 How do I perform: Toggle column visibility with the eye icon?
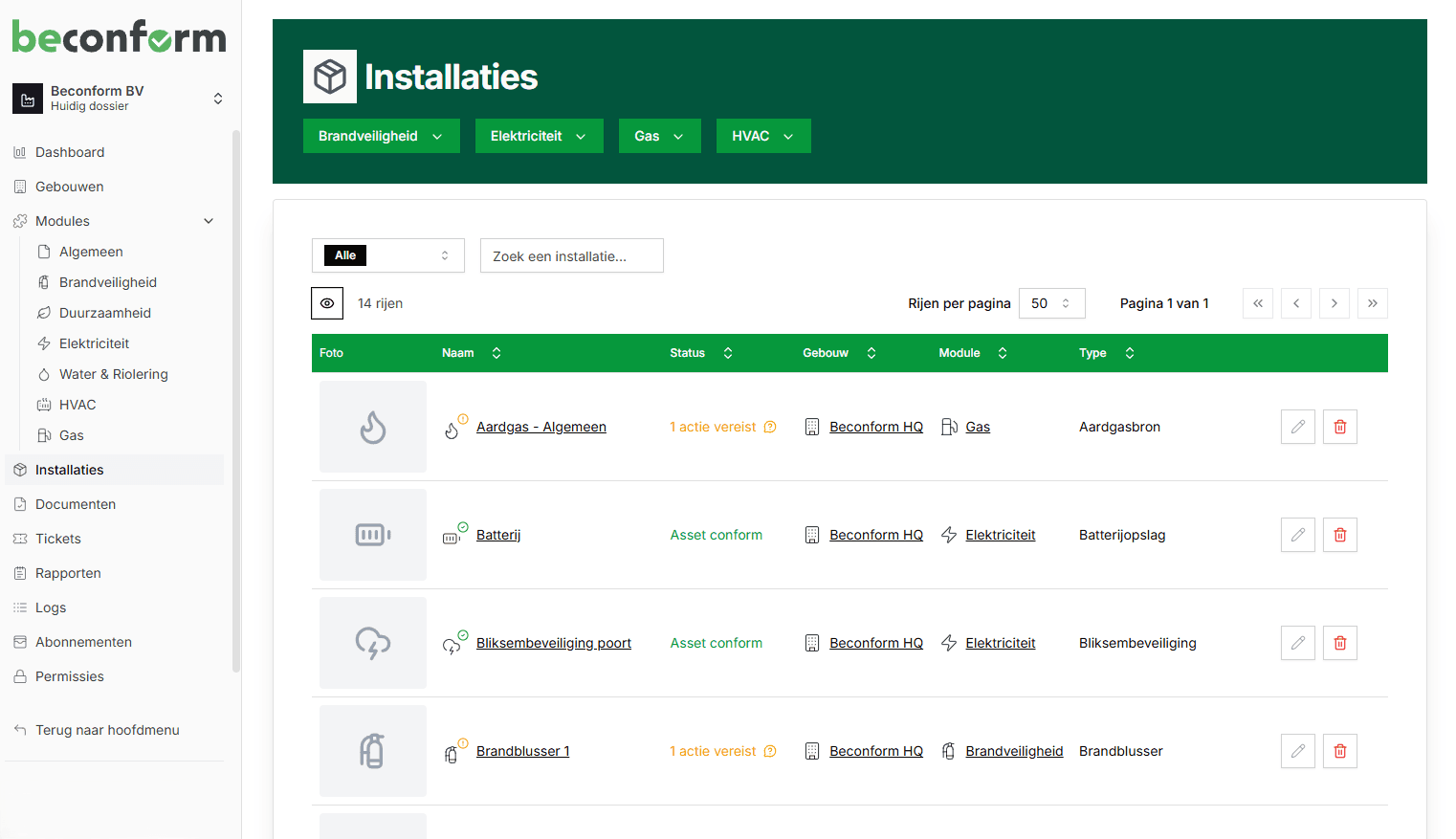[327, 302]
